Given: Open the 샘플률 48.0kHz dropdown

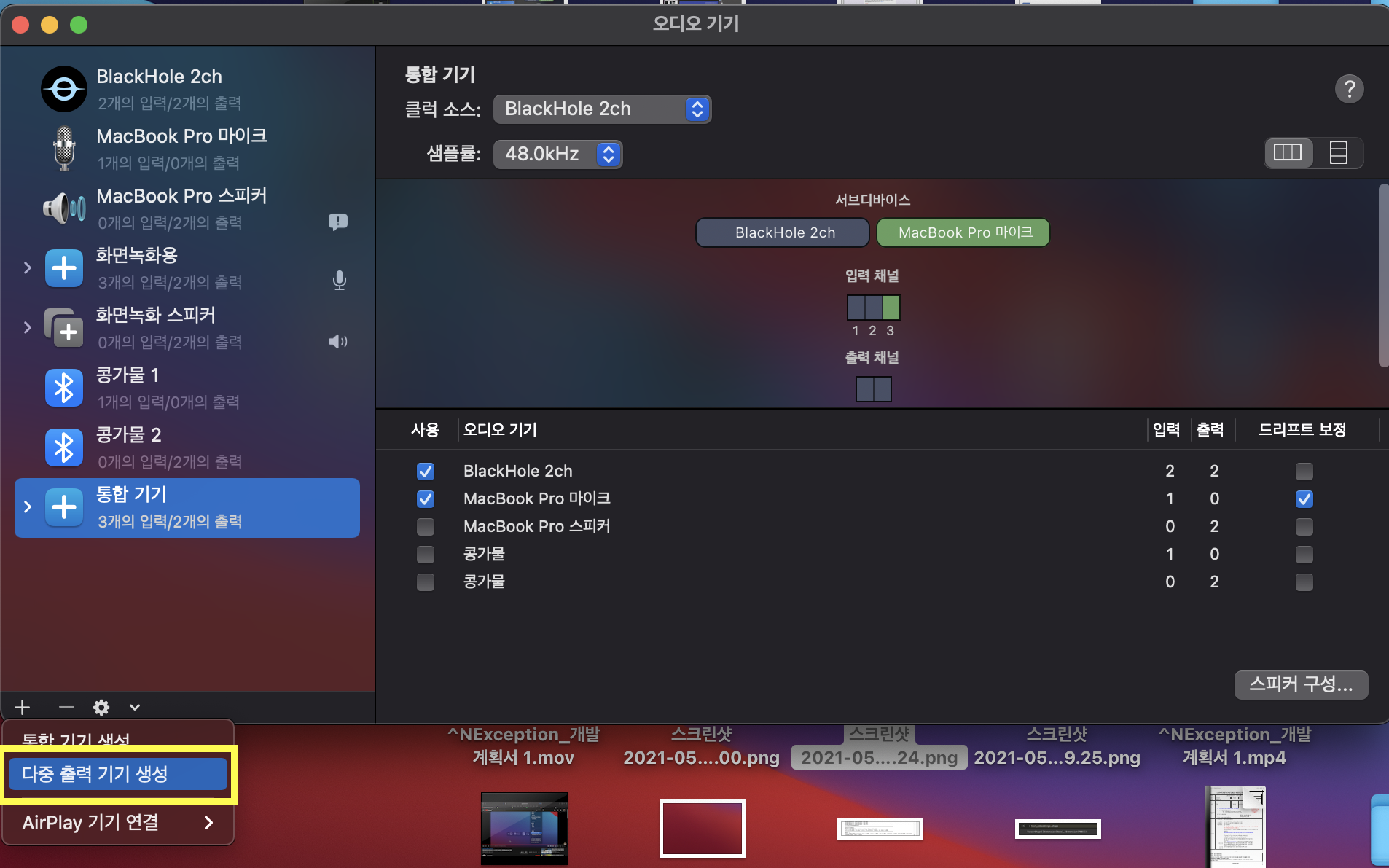Looking at the screenshot, I should [557, 155].
